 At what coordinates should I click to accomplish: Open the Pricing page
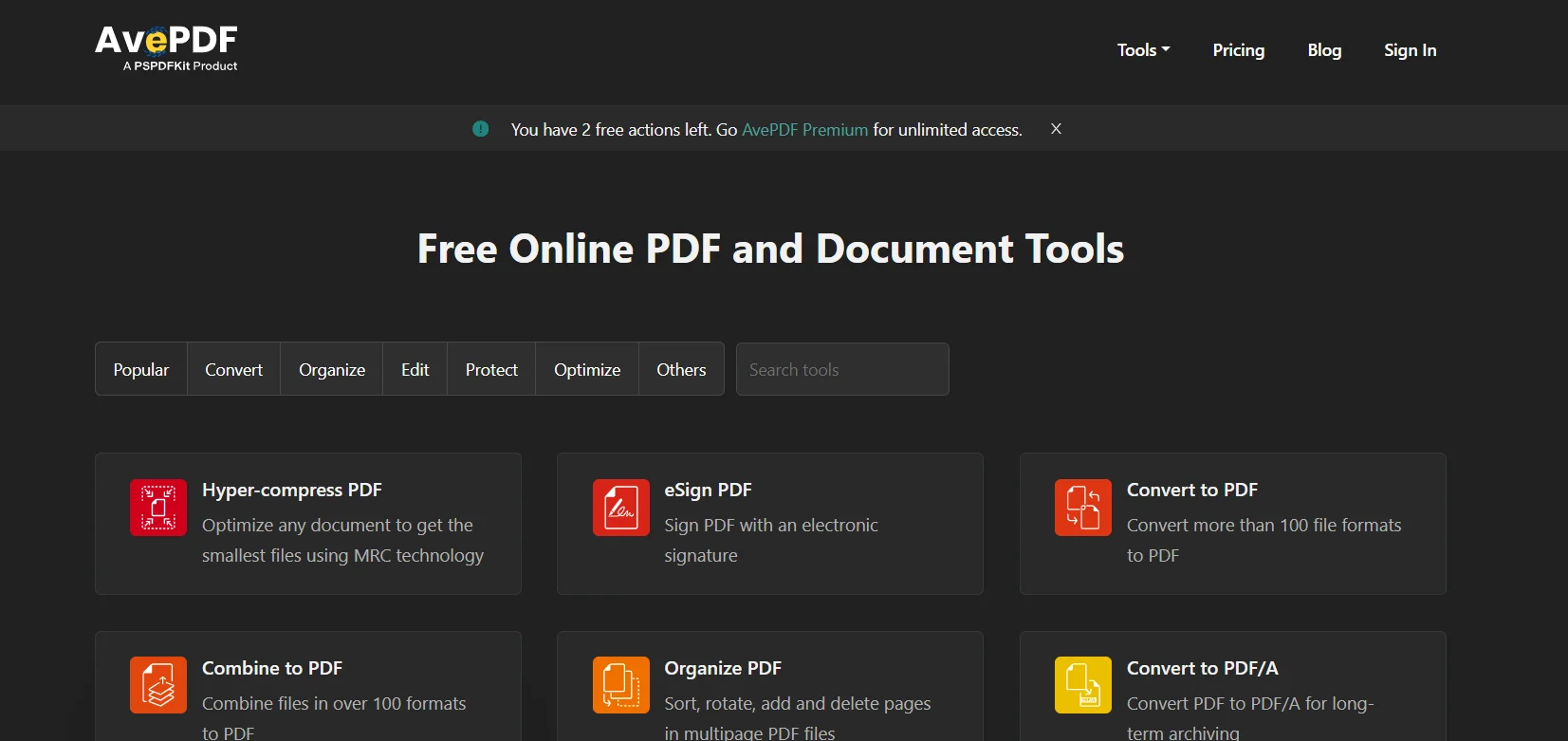point(1239,50)
